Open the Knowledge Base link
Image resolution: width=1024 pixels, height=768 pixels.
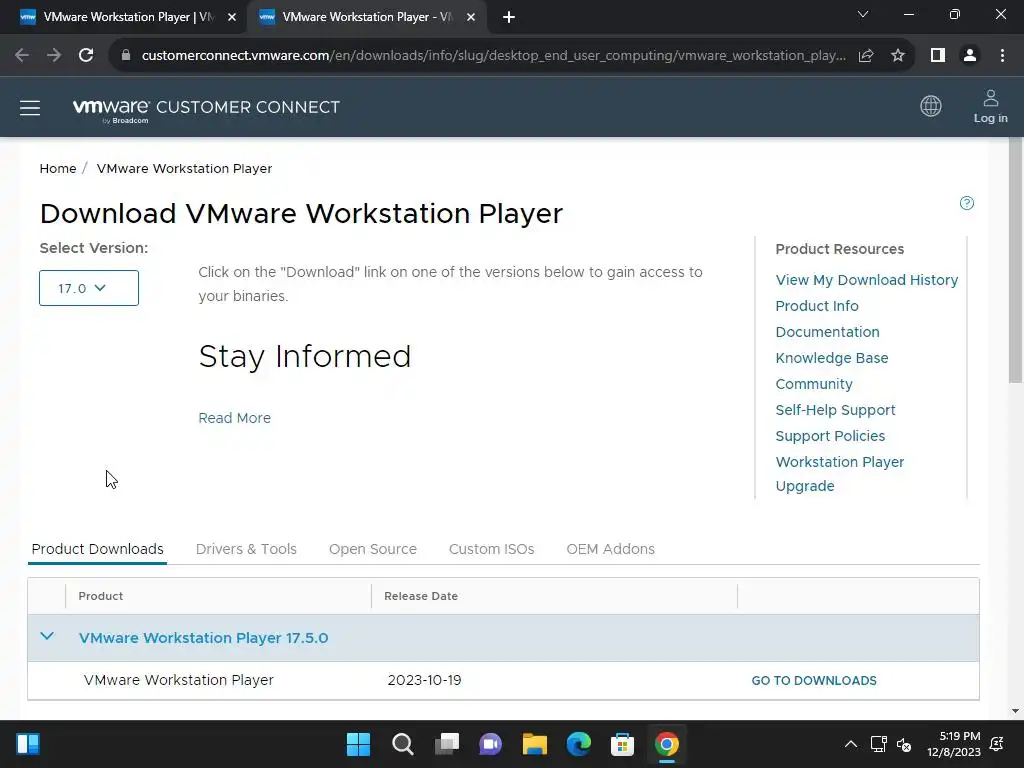[x=832, y=359]
